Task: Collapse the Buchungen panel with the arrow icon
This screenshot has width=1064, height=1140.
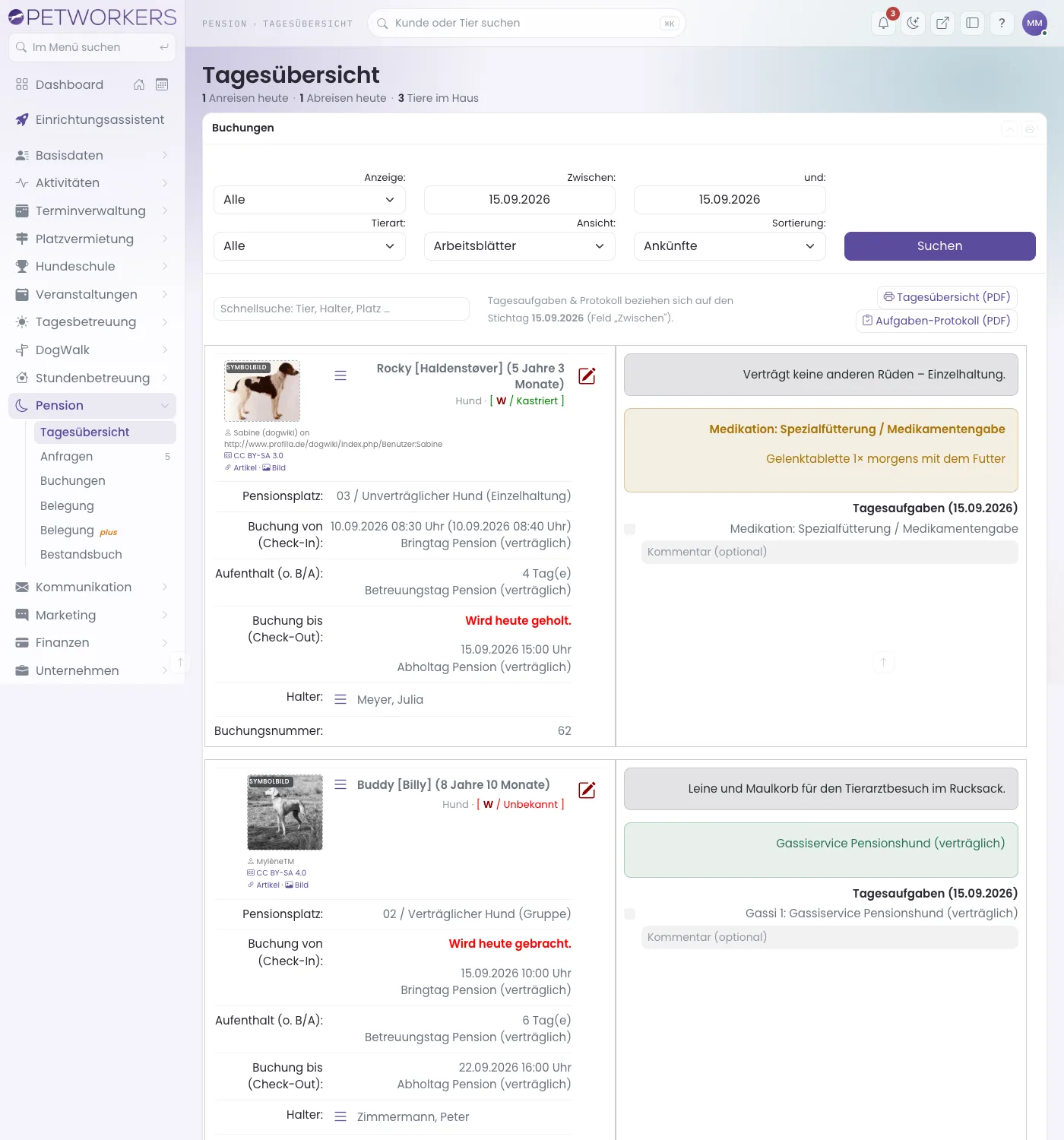Action: [1009, 129]
